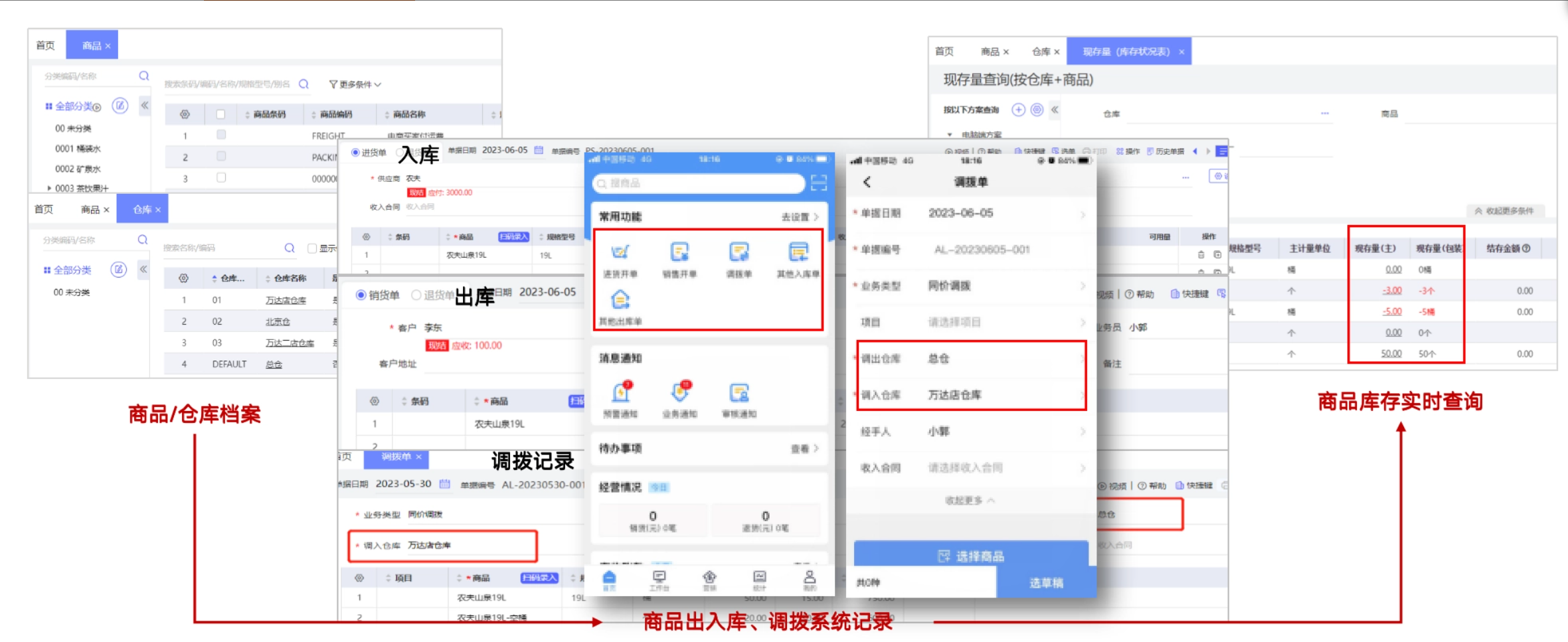Go back from the mobile 调拨单 screen
Screen dimensions: 1568x642
coord(867,182)
